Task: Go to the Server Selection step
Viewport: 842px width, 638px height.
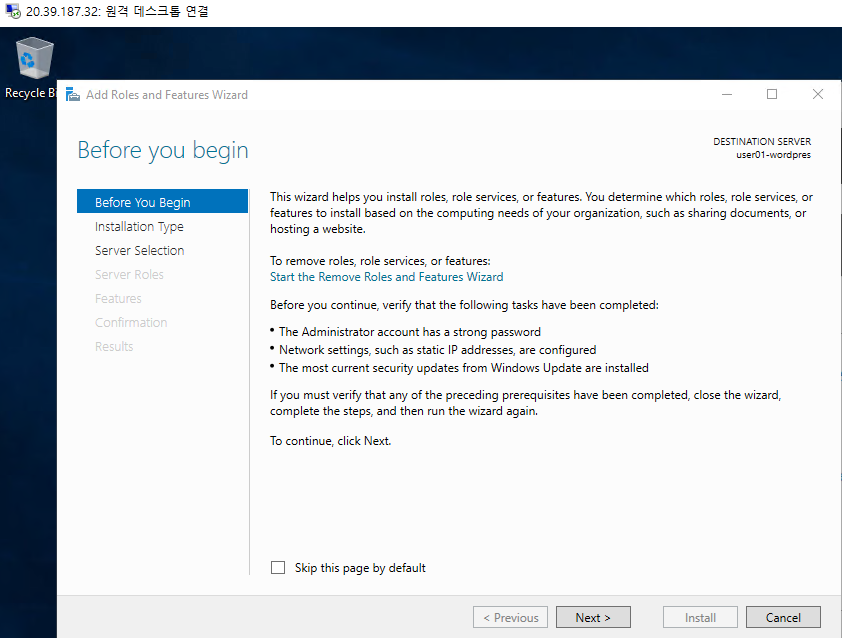Action: tap(140, 251)
